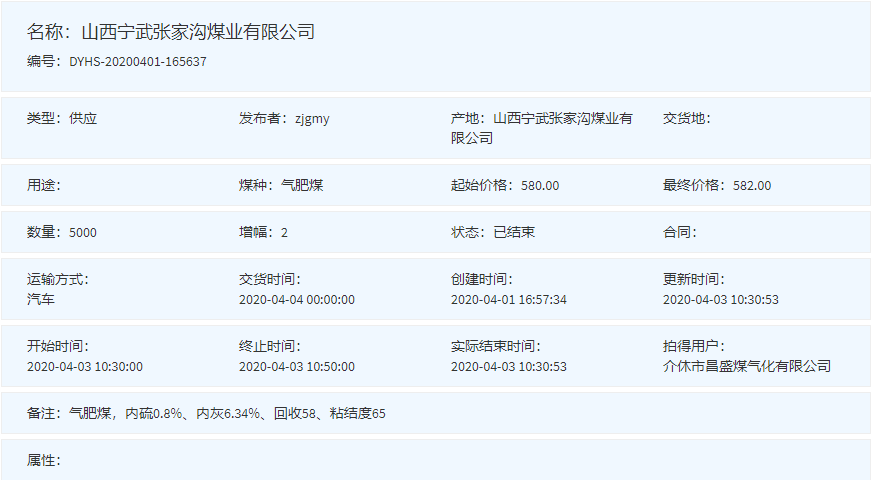Click the creation time 2020-04-01 16:57:34

509,299
